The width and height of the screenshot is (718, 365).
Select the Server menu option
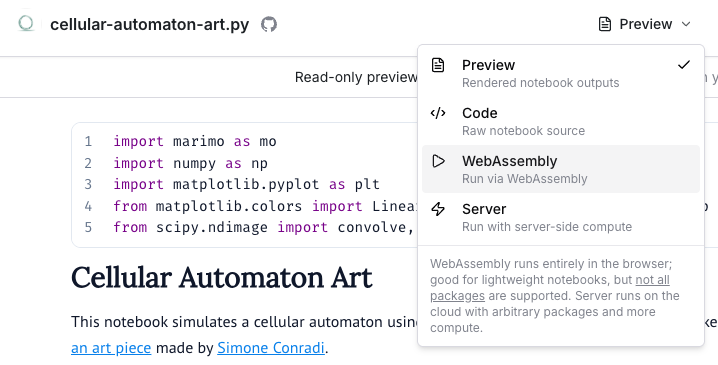[x=560, y=217]
